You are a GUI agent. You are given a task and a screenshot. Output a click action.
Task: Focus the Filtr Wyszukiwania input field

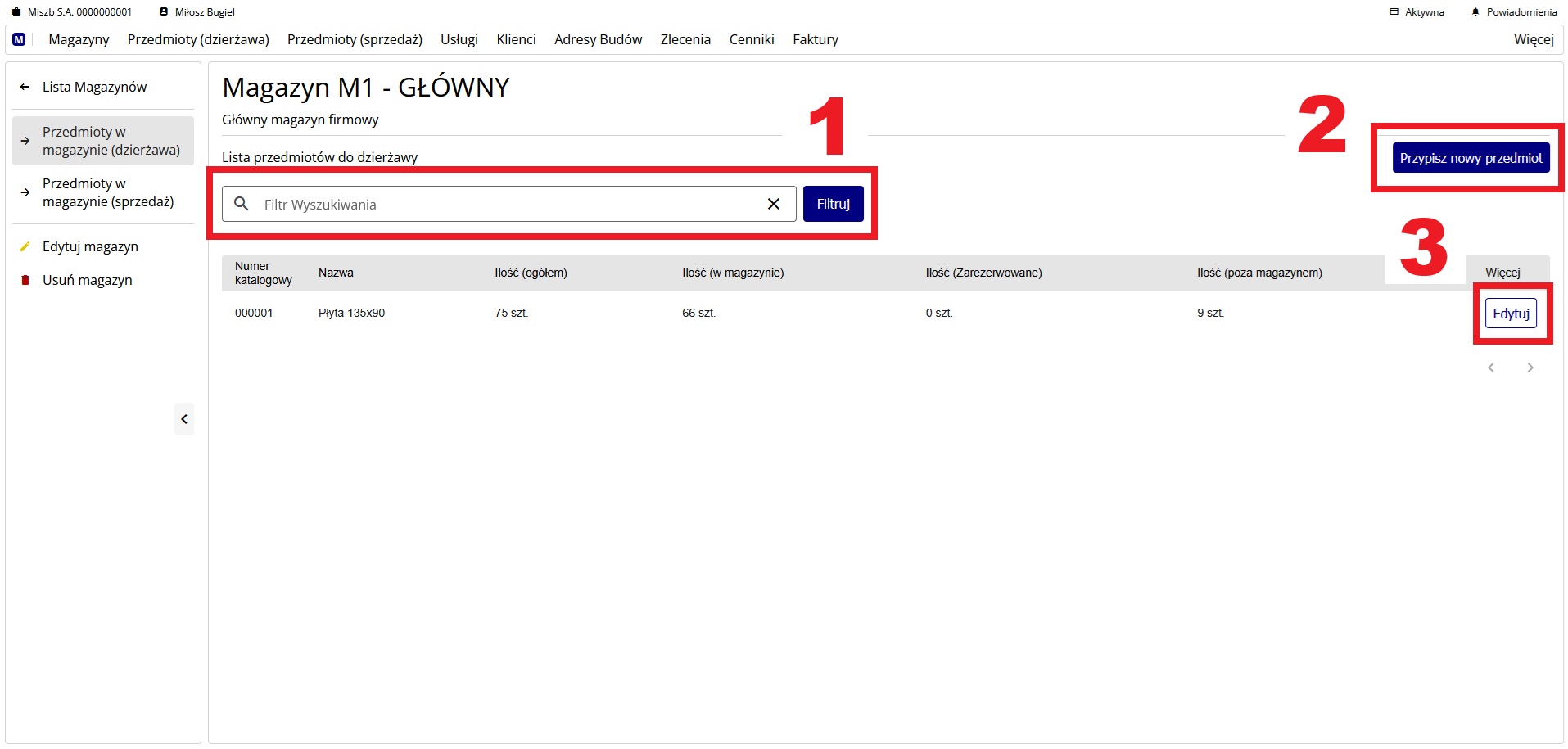[x=508, y=205]
